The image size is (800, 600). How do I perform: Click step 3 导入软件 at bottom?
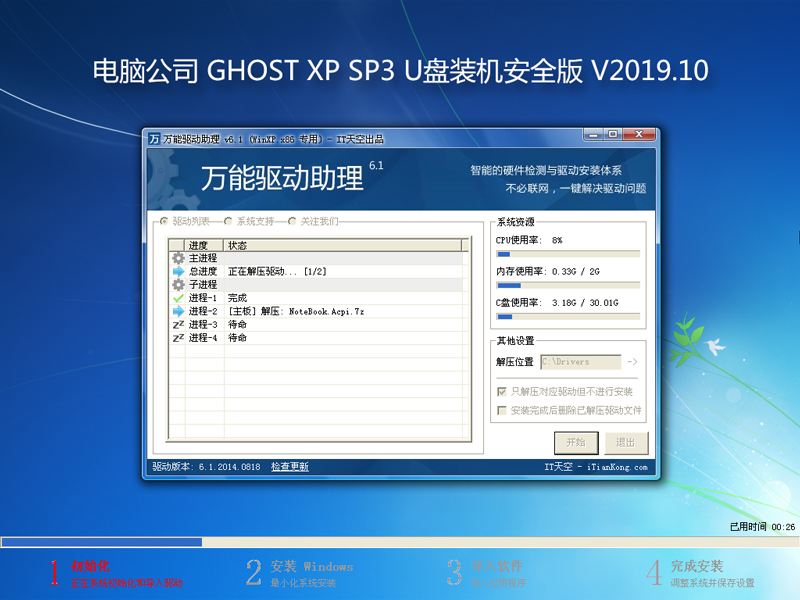pyautogui.click(x=486, y=573)
